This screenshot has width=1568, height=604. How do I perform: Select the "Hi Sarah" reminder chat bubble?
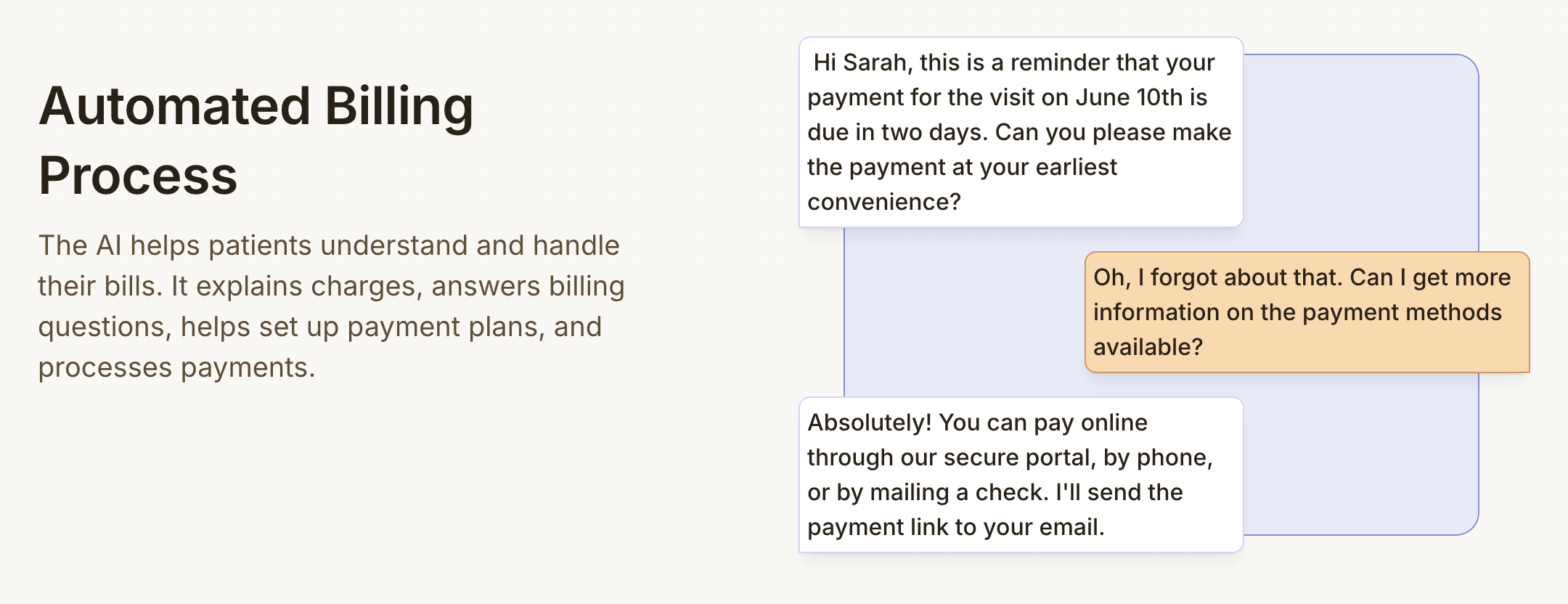point(1021,132)
